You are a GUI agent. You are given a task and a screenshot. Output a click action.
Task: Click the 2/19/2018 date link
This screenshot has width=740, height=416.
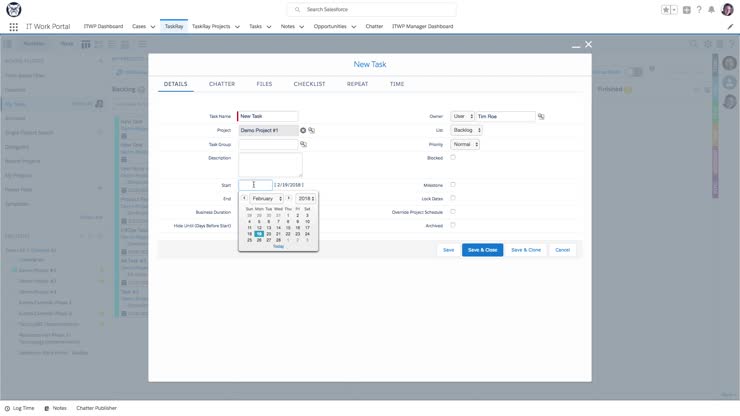[289, 185]
